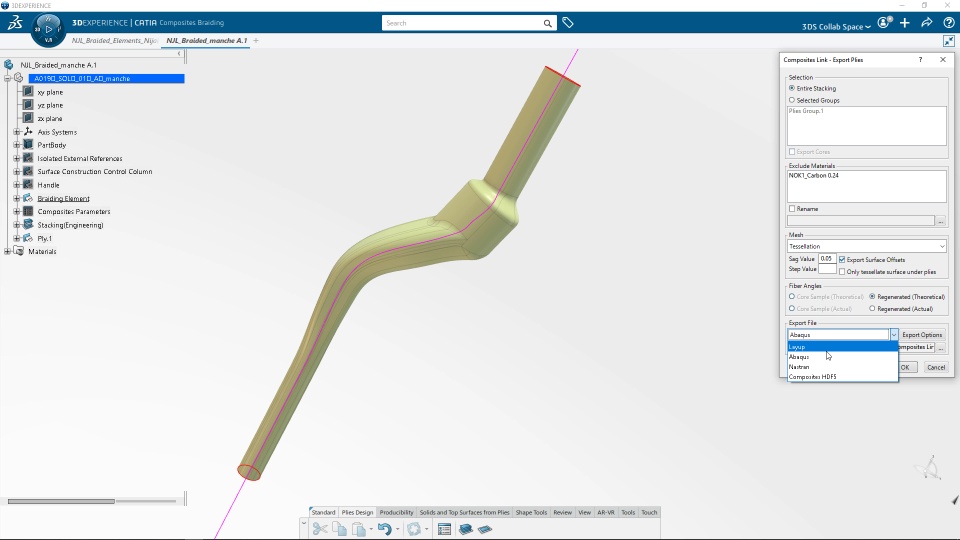The image size is (960, 540).
Task: Open the Tessellation mesh dropdown
Action: click(x=866, y=246)
